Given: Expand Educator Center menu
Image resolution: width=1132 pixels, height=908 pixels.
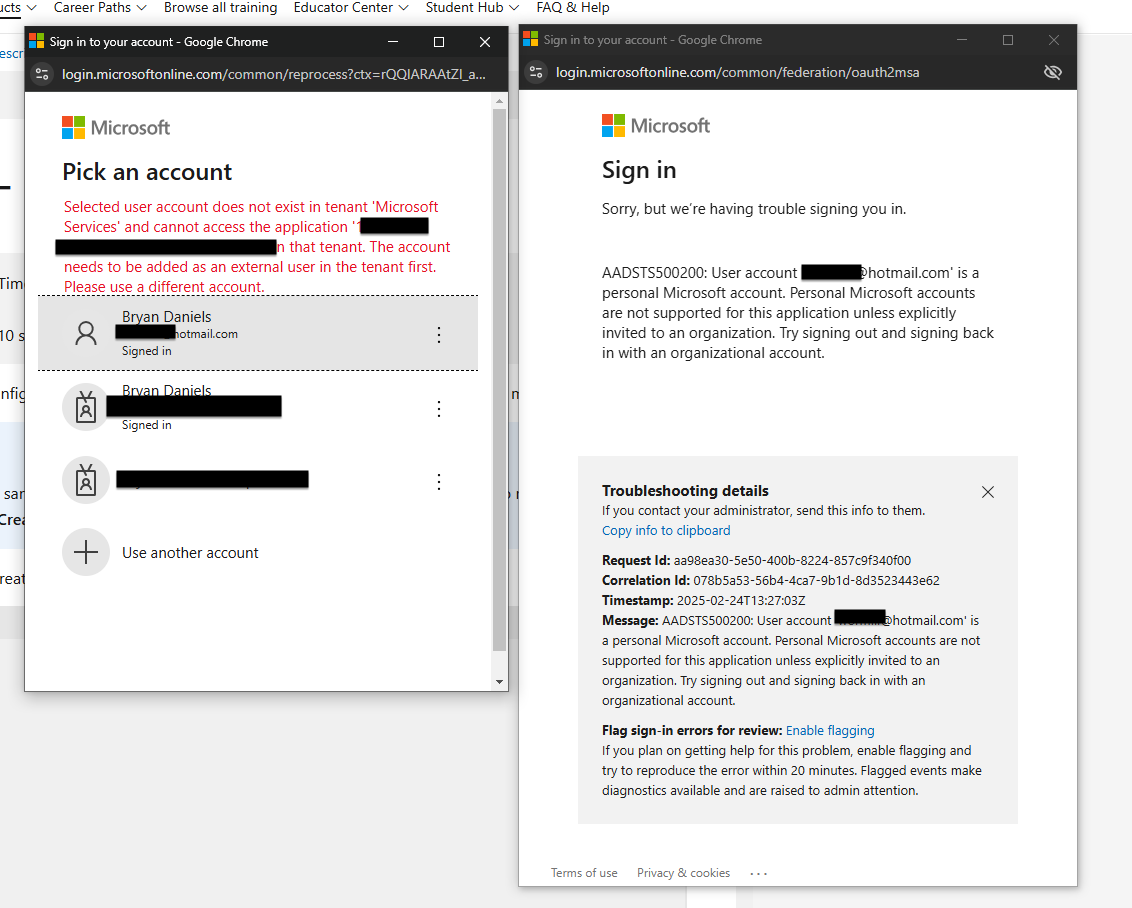Looking at the screenshot, I should pyautogui.click(x=351, y=7).
